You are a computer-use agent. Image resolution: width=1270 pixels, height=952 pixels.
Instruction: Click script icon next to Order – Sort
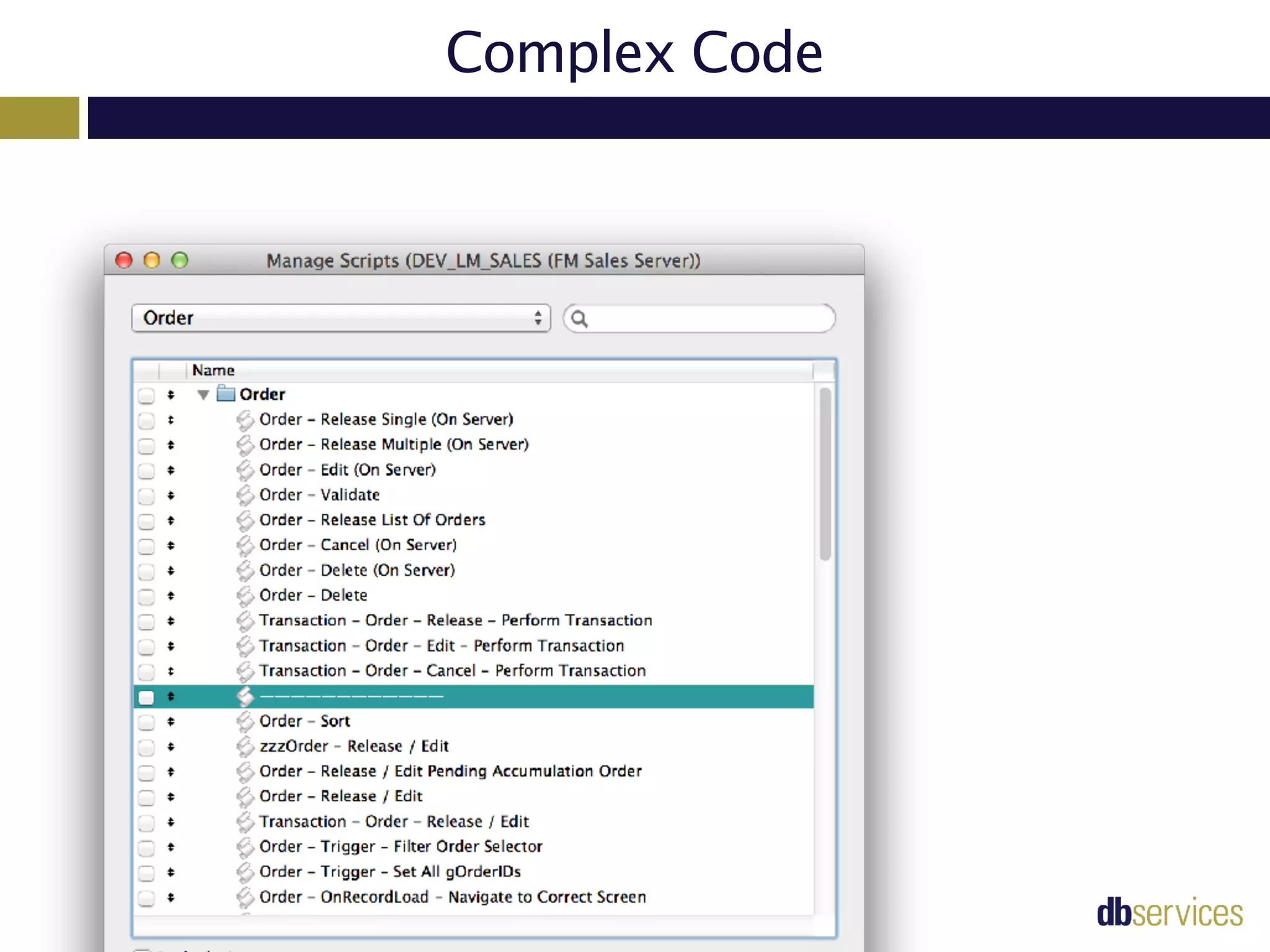[246, 721]
